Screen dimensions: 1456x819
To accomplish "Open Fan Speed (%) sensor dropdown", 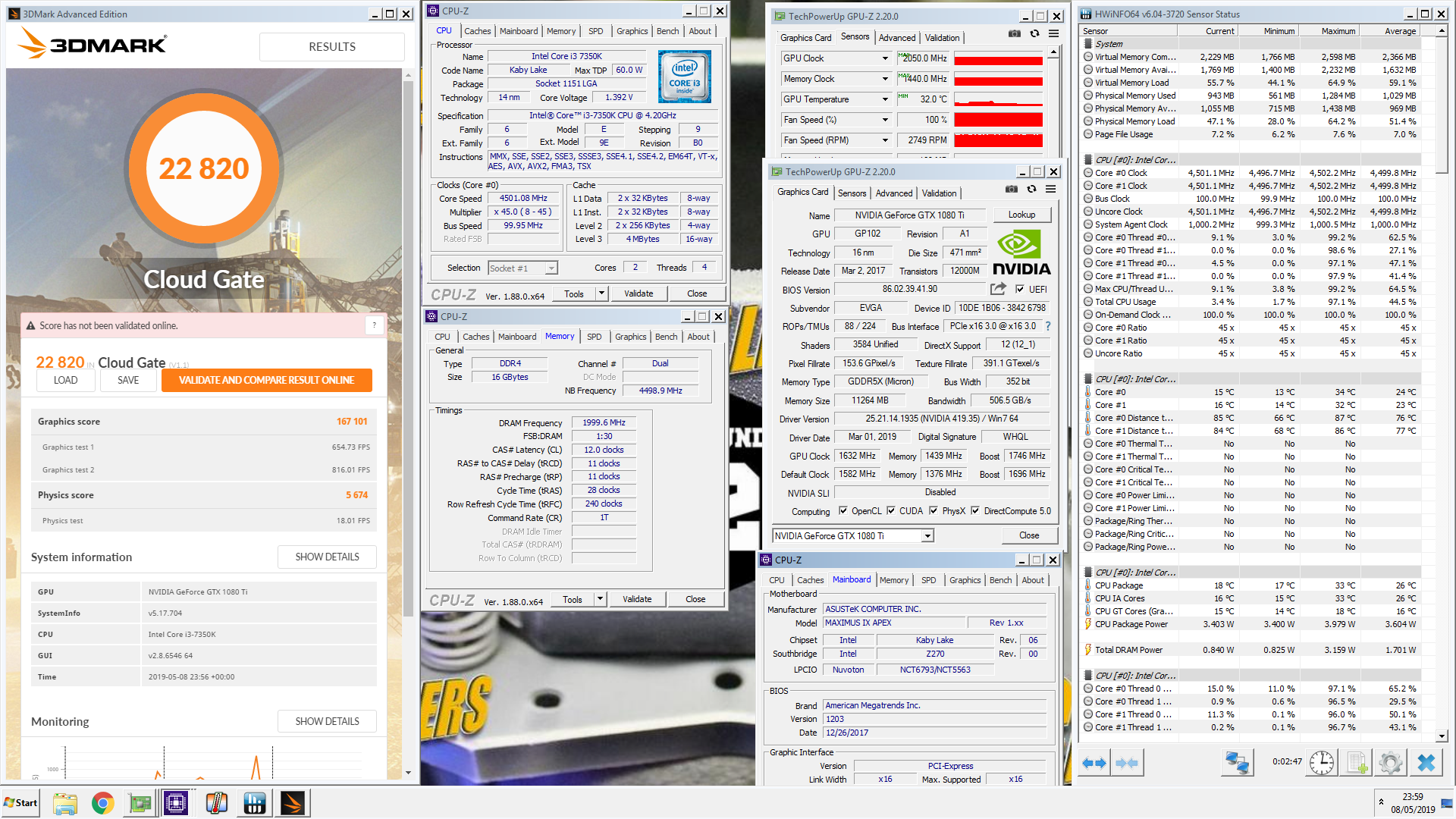I will pos(885,120).
